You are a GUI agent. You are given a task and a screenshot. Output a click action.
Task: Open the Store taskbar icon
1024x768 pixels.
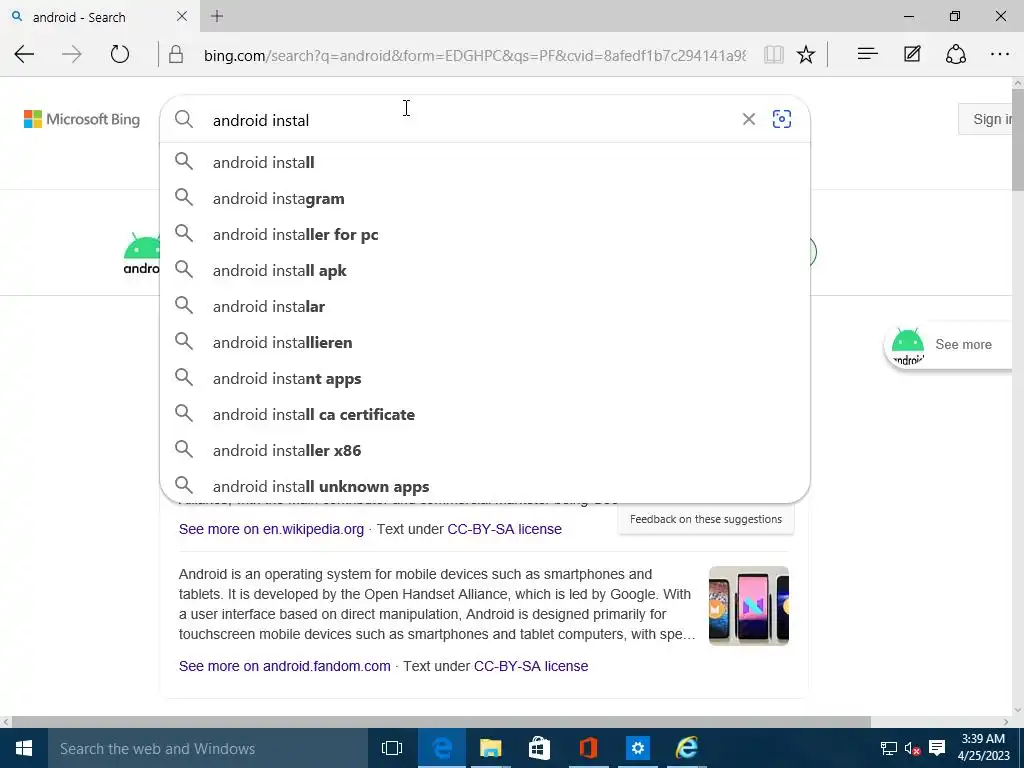click(539, 748)
